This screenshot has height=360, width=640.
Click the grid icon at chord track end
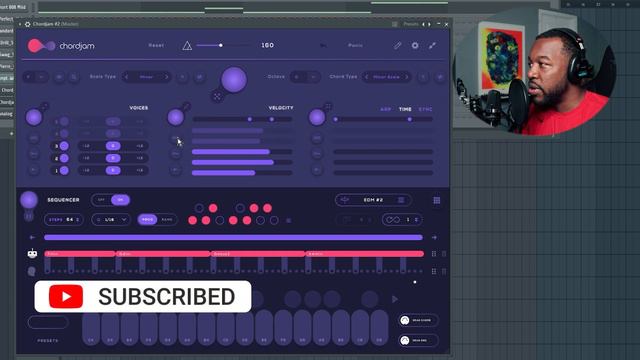(434, 254)
